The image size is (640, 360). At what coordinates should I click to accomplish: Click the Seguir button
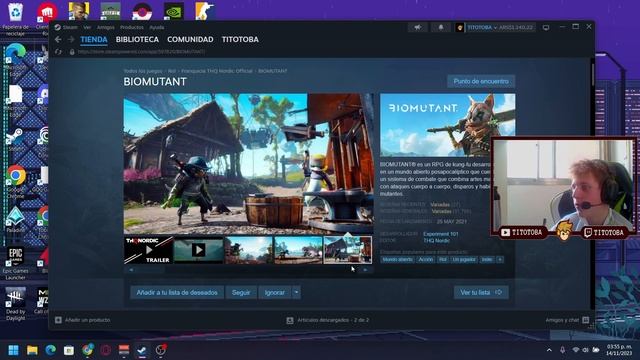(x=241, y=293)
